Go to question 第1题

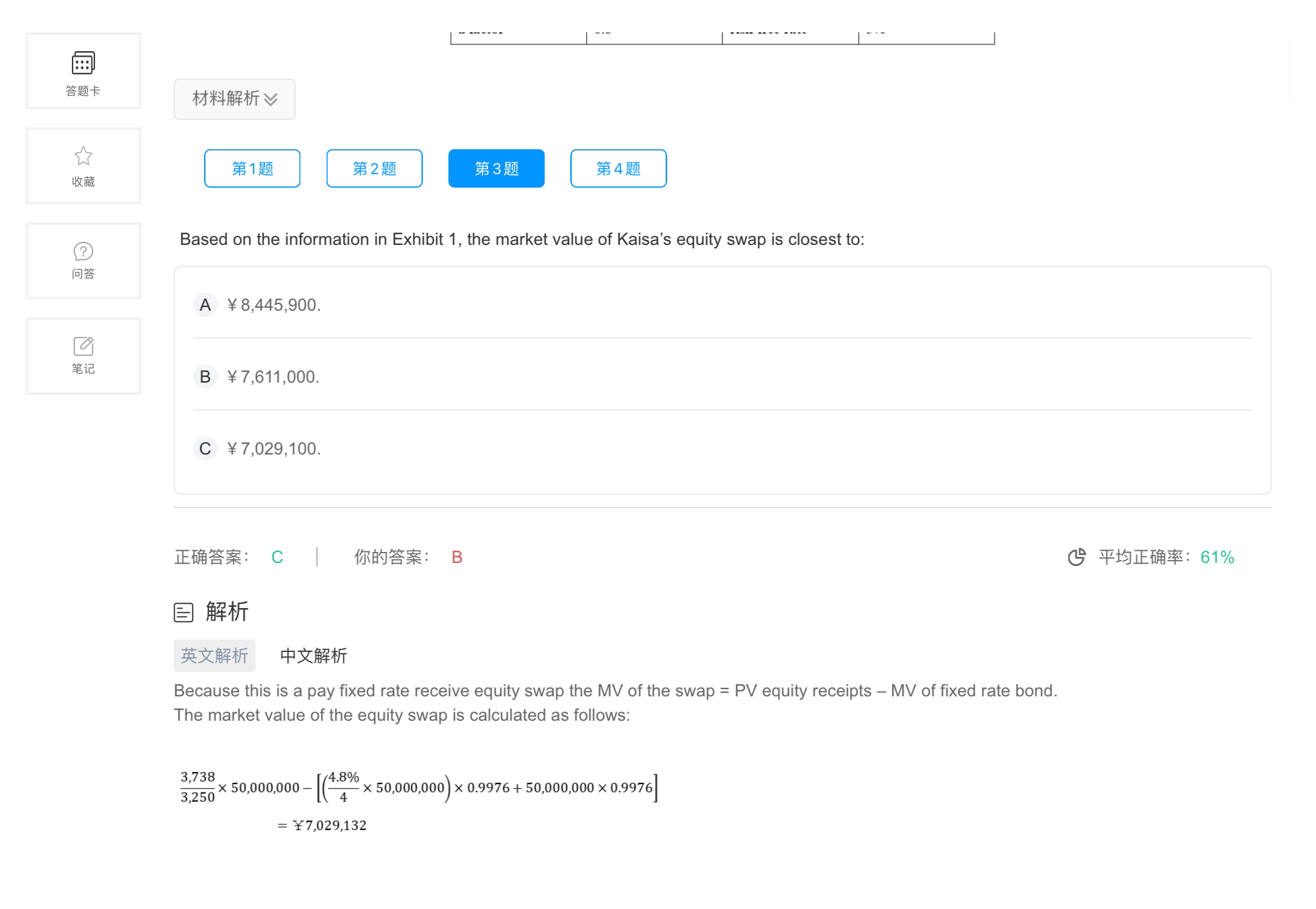coord(252,168)
